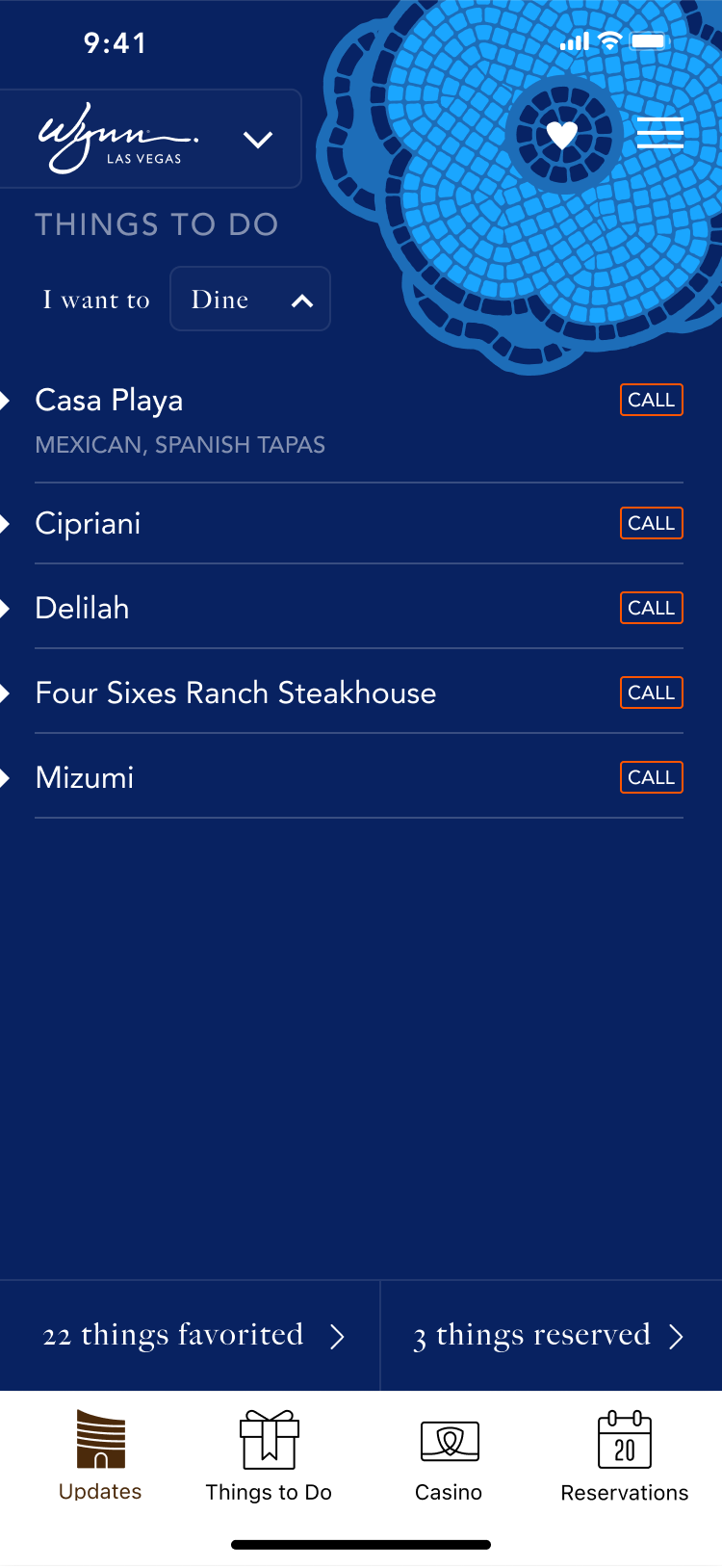The width and height of the screenshot is (722, 1568).
Task: Tap the Wynn Las Vegas logo
Action: point(117,139)
